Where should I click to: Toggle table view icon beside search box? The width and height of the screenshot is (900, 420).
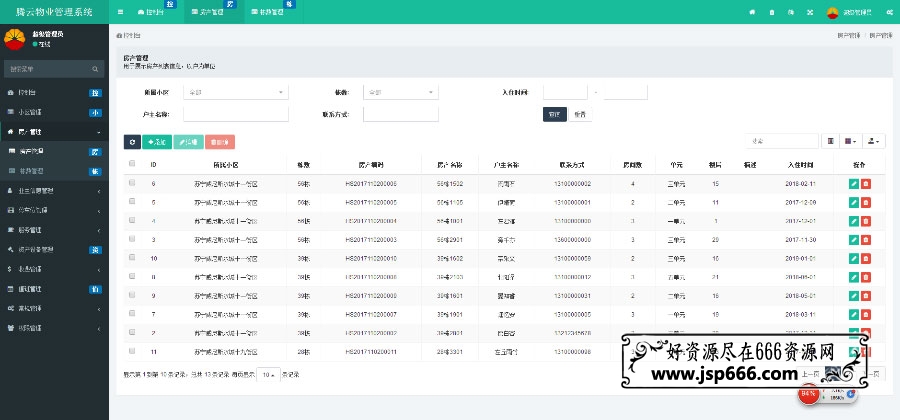click(832, 141)
